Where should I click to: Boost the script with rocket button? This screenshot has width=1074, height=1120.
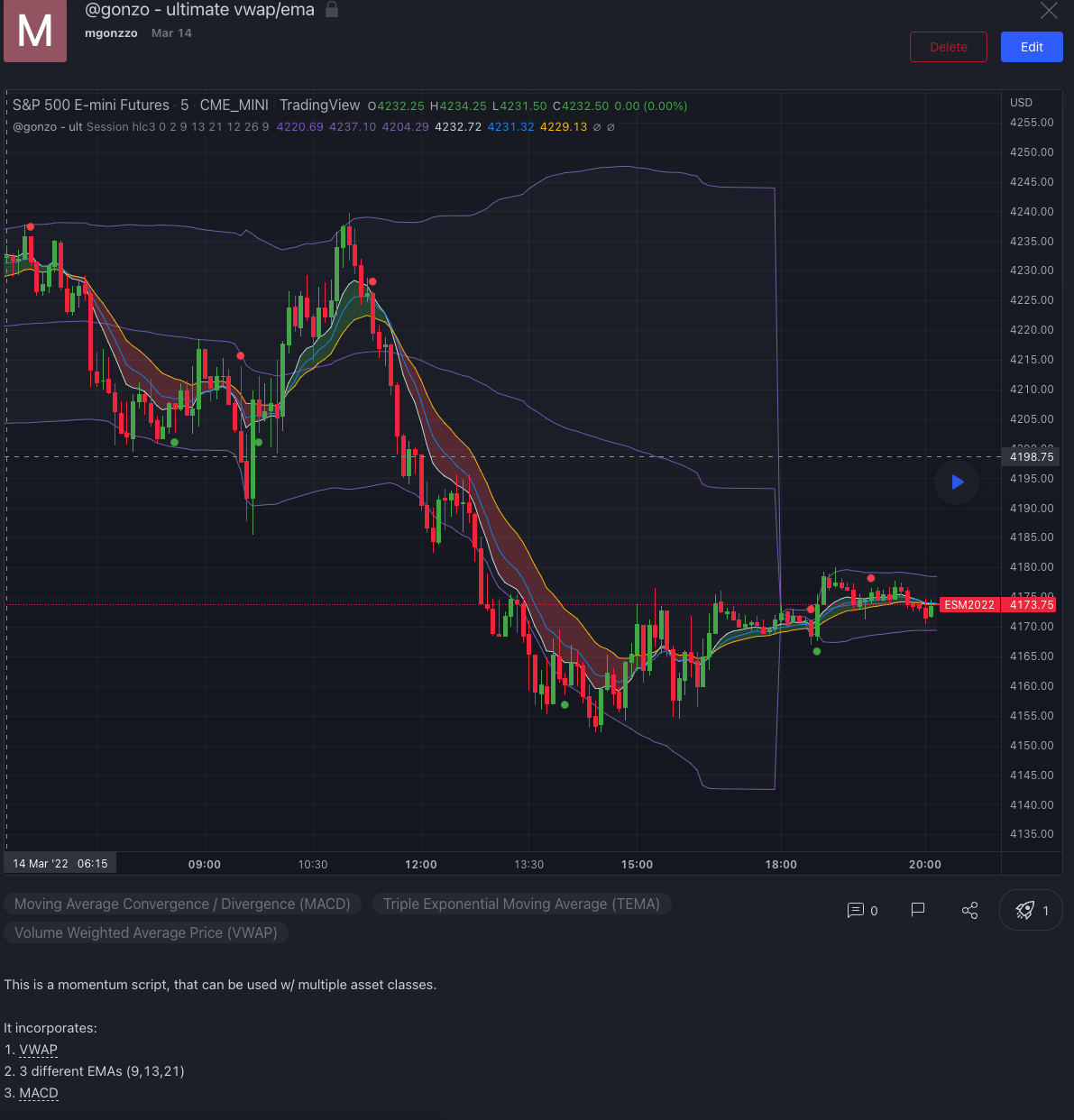[x=1031, y=910]
